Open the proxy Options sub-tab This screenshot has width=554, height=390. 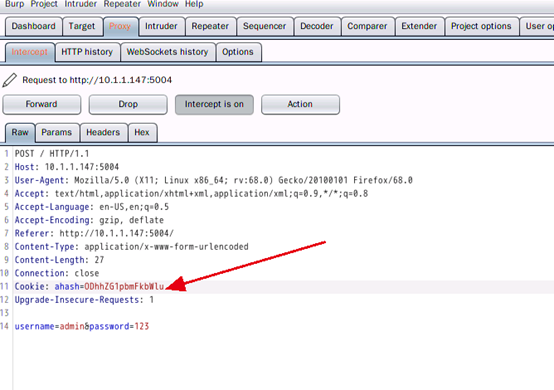tap(238, 52)
